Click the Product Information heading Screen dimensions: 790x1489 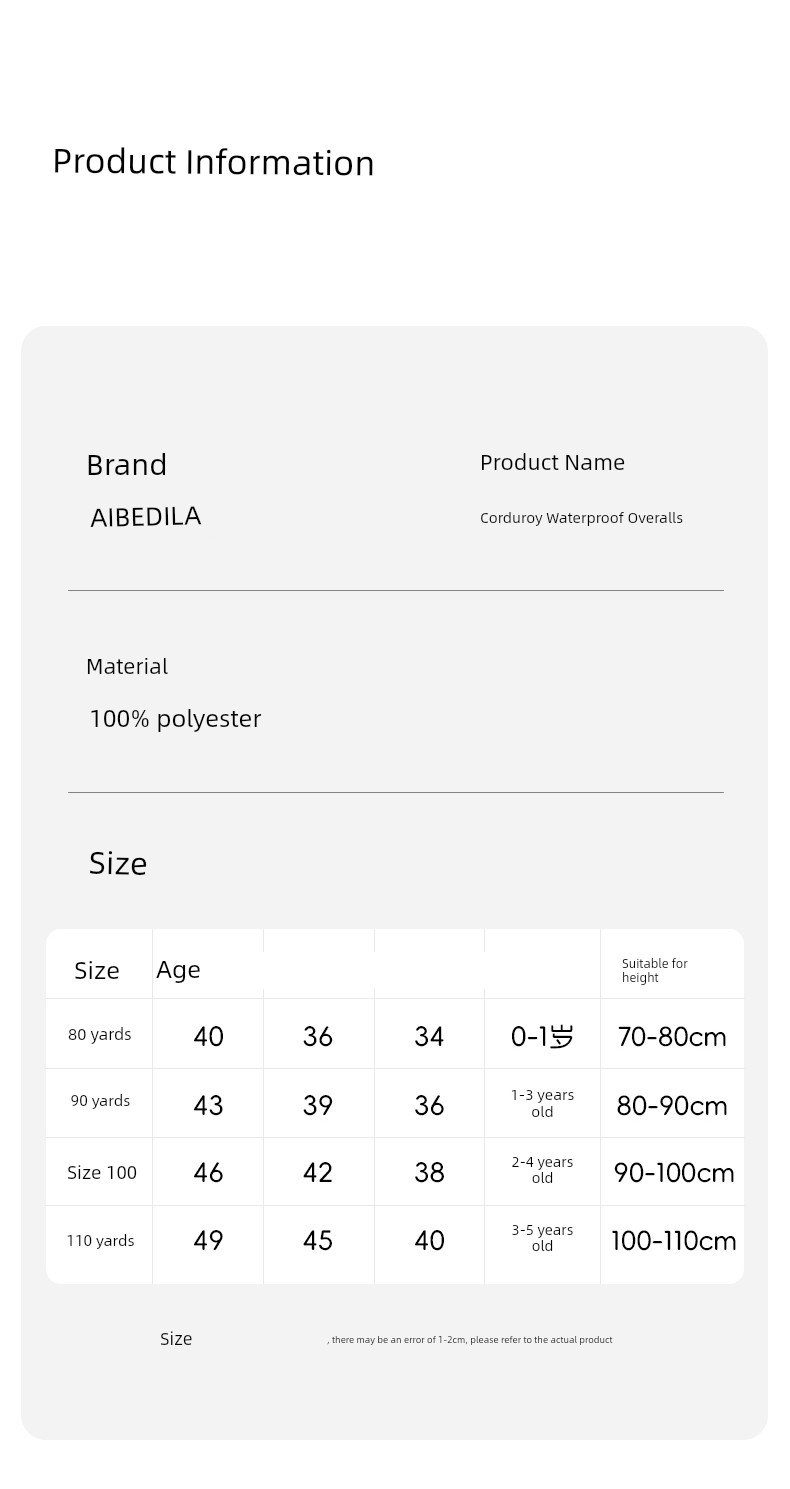click(x=213, y=162)
